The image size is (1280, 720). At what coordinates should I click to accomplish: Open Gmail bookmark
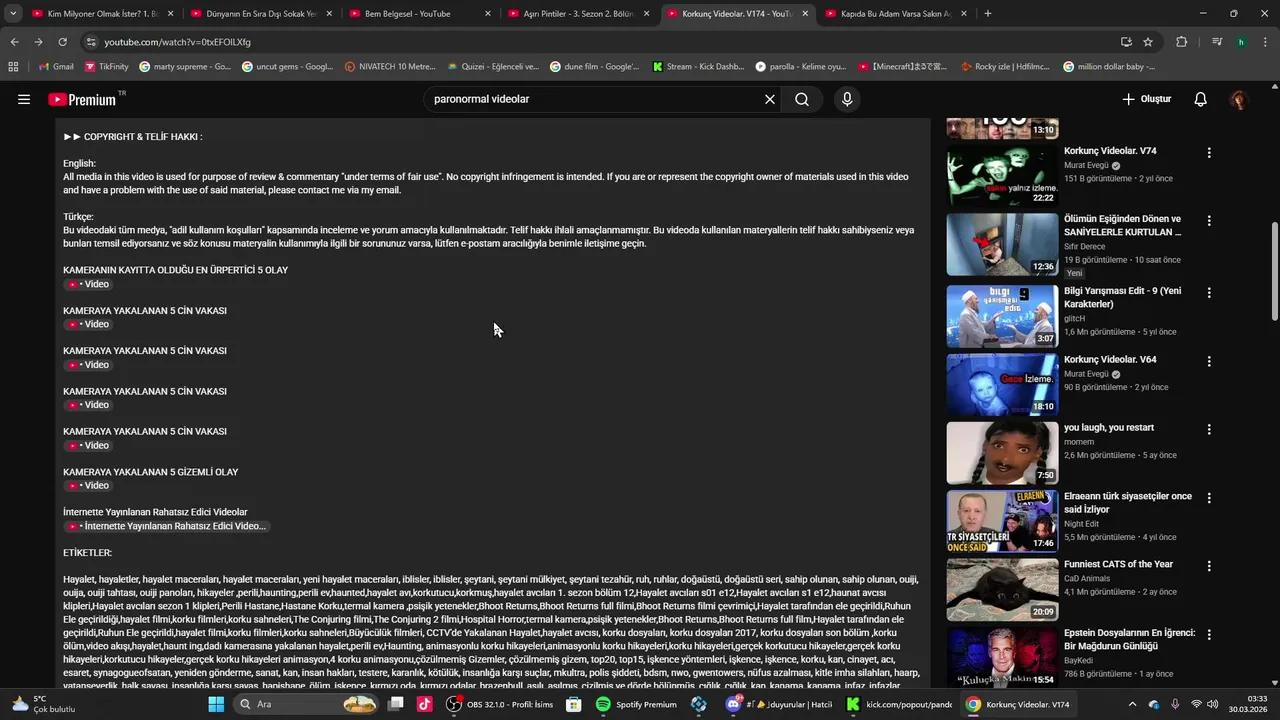56,67
